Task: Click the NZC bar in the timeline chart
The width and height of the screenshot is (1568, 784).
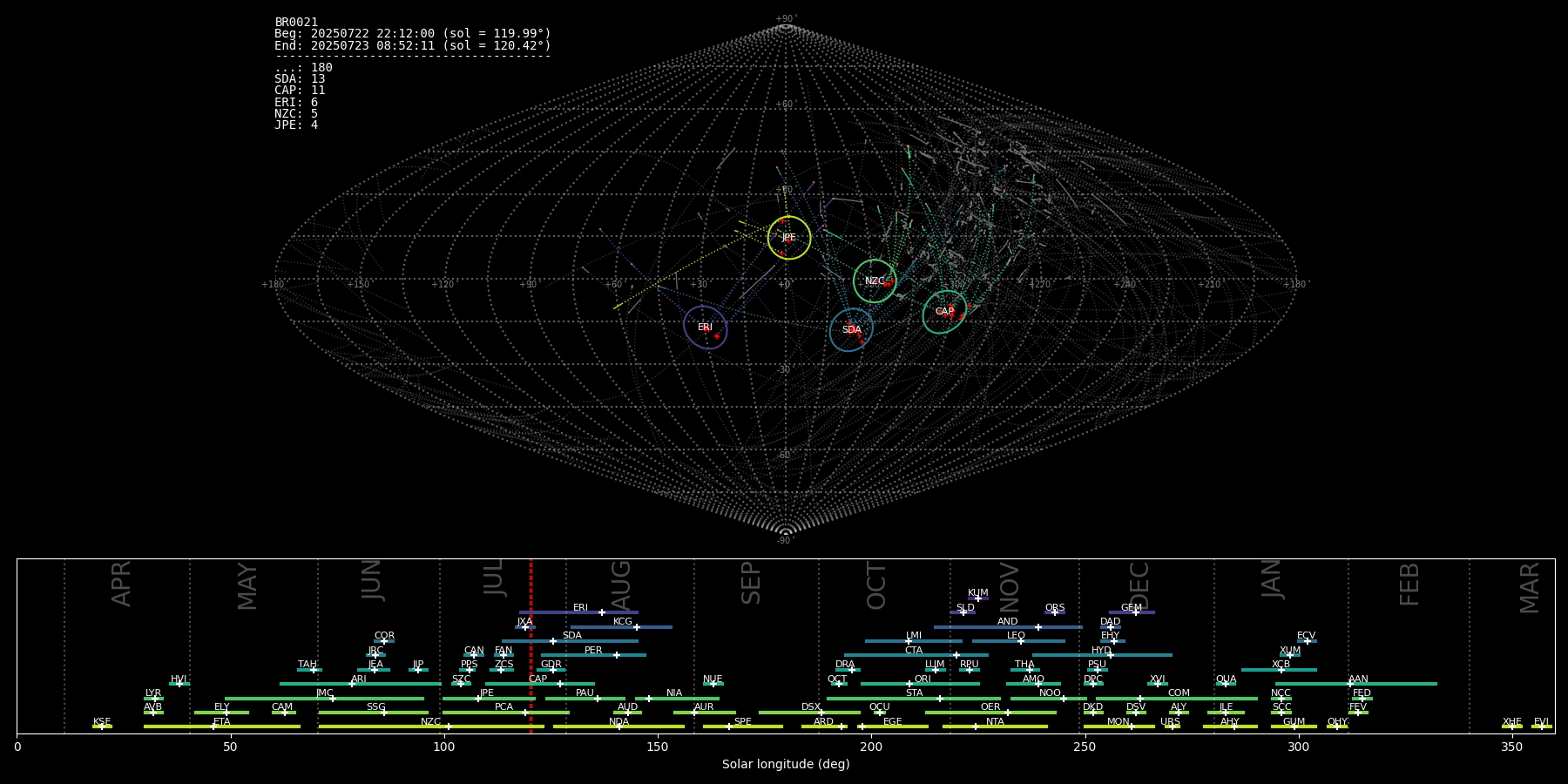Action: (x=431, y=727)
